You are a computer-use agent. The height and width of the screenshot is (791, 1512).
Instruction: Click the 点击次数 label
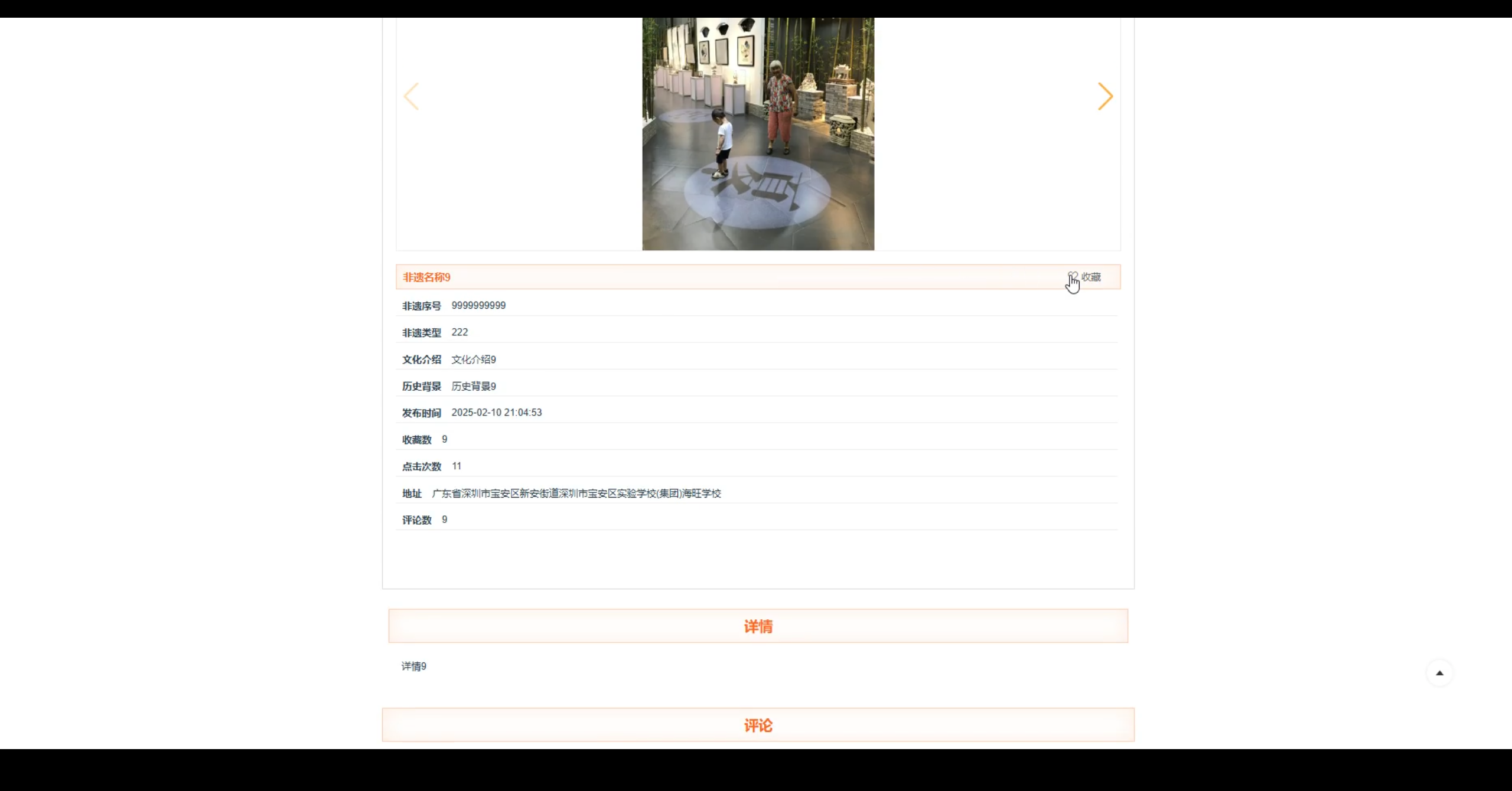pyautogui.click(x=422, y=466)
